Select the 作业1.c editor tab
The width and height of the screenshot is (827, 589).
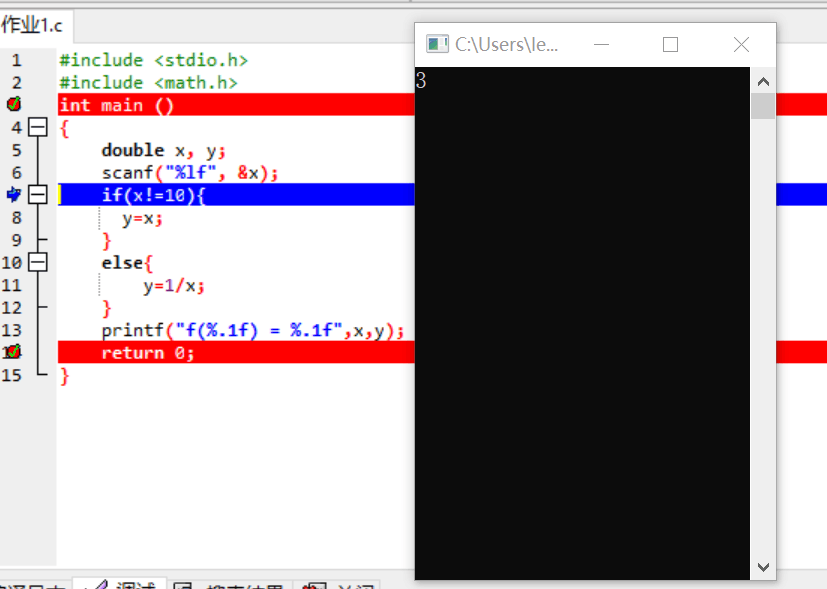coord(34,25)
